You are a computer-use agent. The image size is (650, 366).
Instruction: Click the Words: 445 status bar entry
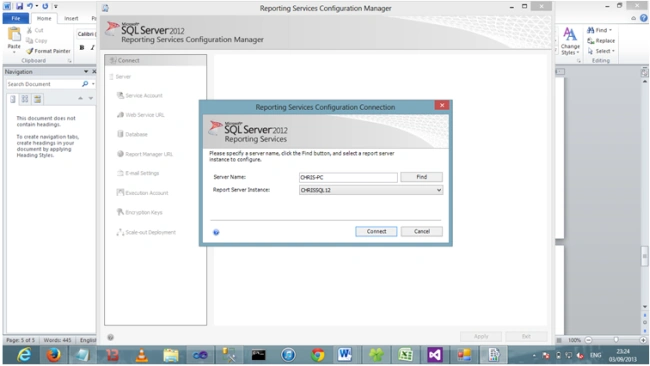click(57, 340)
